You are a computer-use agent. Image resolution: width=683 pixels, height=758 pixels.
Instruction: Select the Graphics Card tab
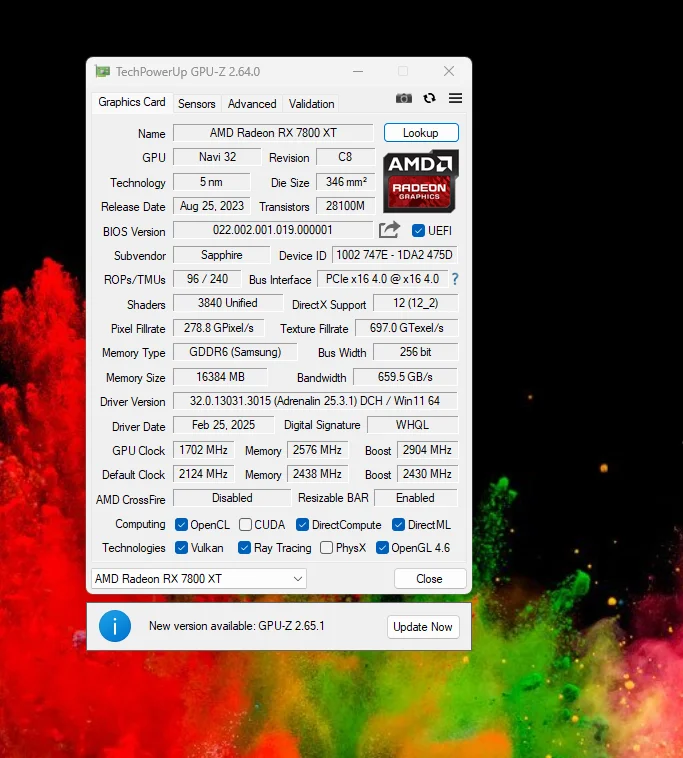pos(131,102)
